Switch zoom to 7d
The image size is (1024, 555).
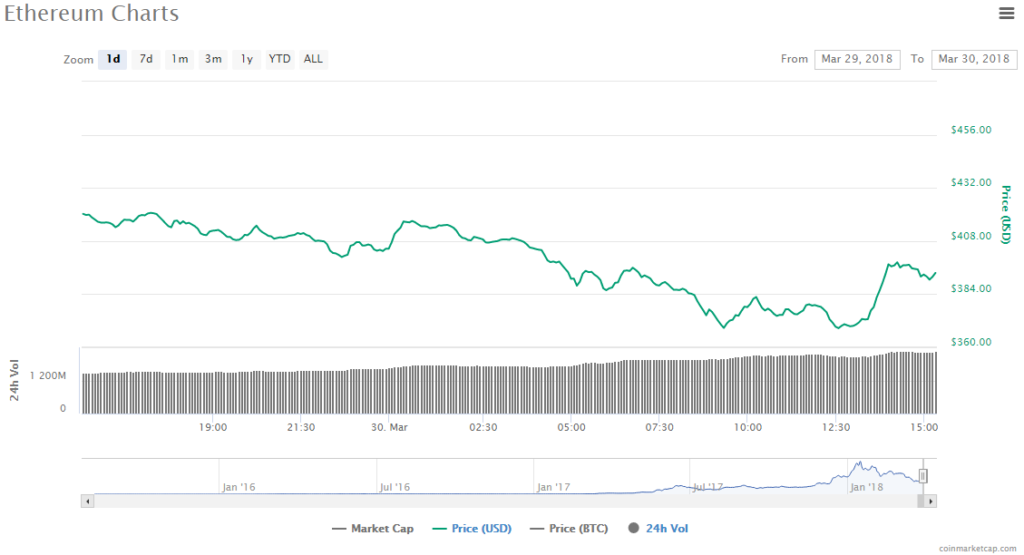(x=146, y=59)
